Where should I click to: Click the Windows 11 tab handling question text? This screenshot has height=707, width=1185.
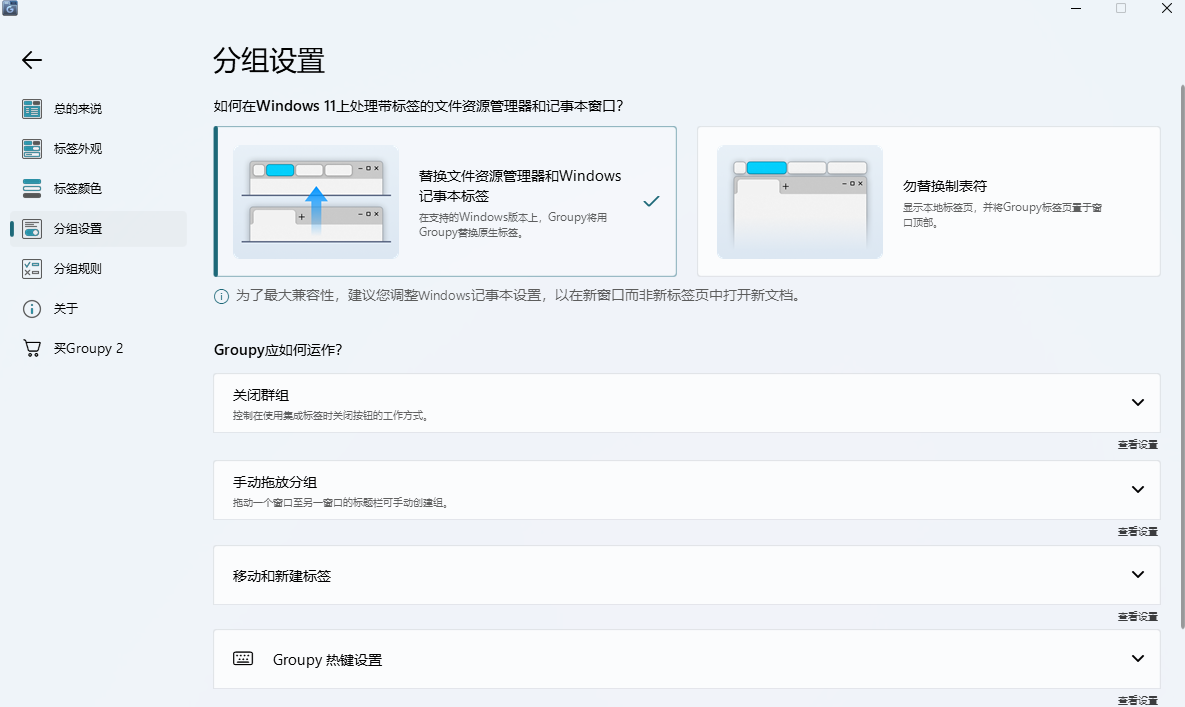pos(418,106)
